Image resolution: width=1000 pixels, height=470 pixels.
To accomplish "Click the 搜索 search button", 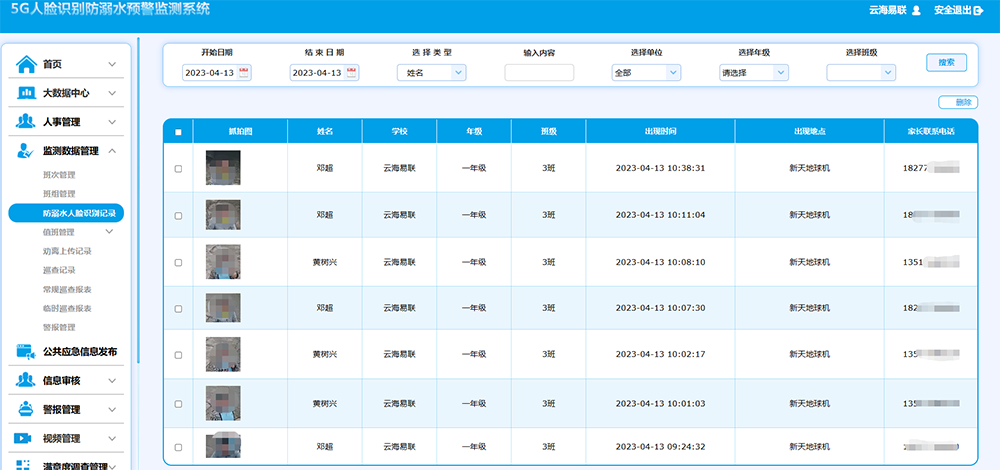I will point(946,63).
